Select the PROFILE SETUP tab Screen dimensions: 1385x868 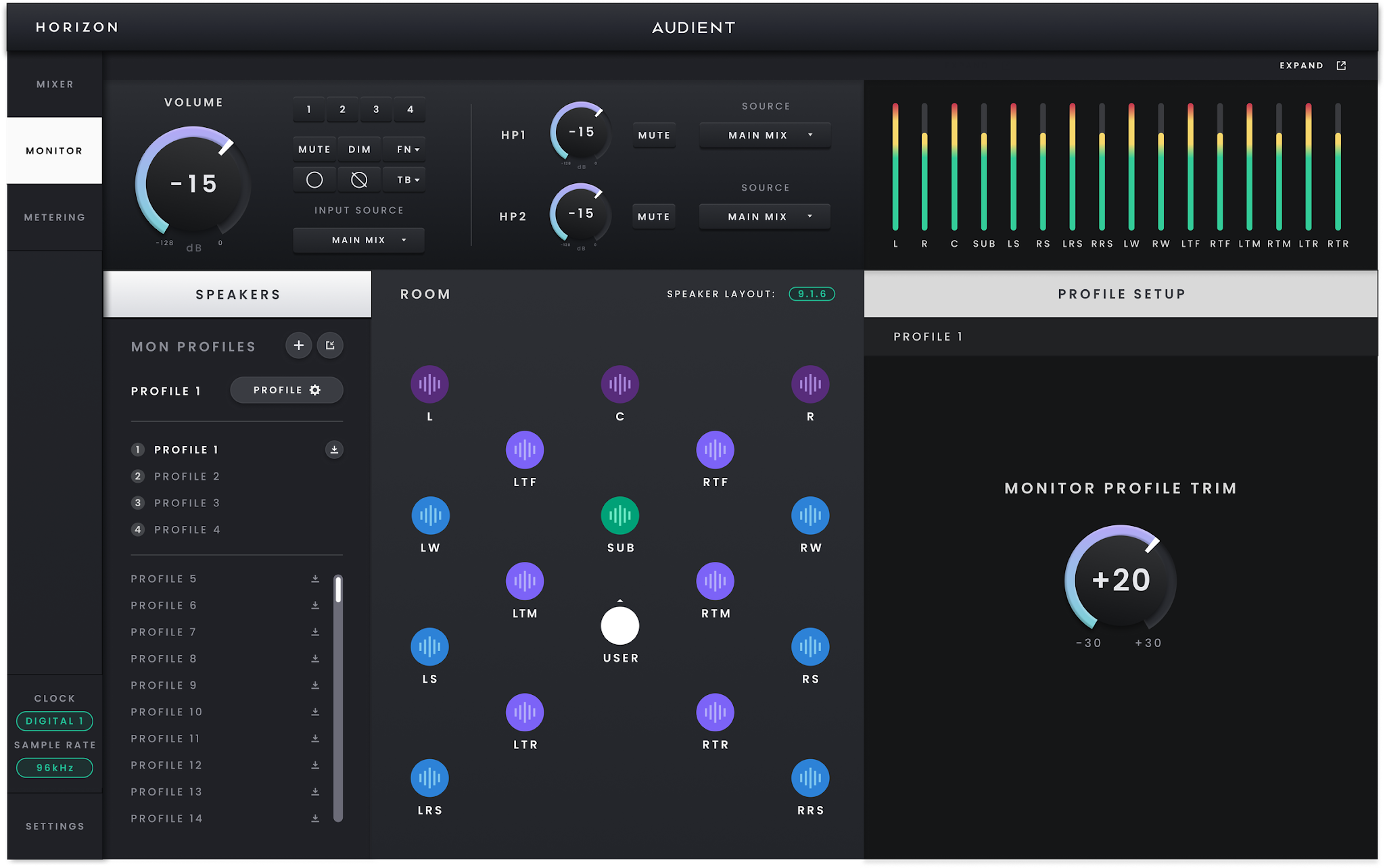pyautogui.click(x=1121, y=294)
